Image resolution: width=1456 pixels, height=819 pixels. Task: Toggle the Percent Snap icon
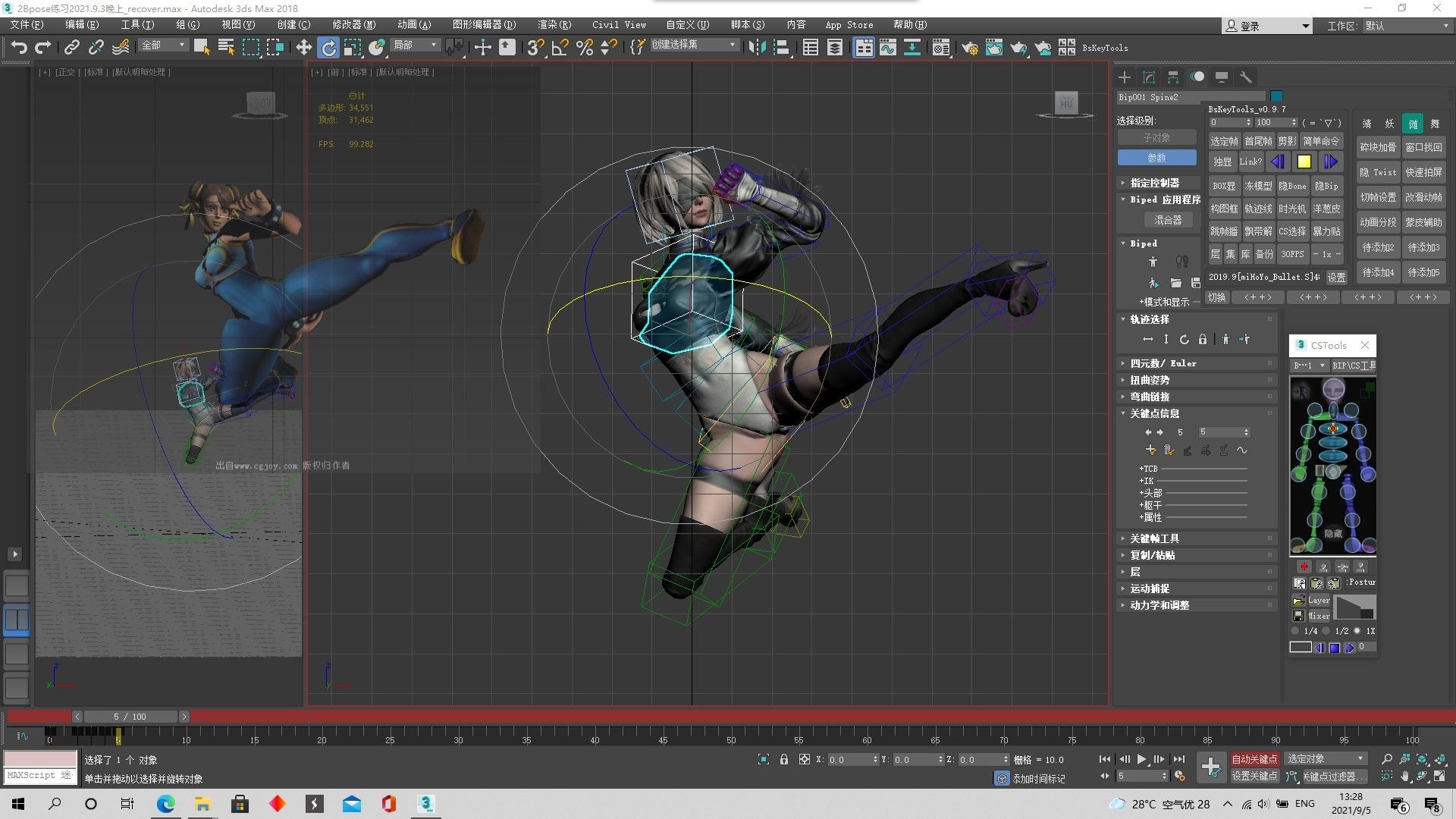point(584,47)
